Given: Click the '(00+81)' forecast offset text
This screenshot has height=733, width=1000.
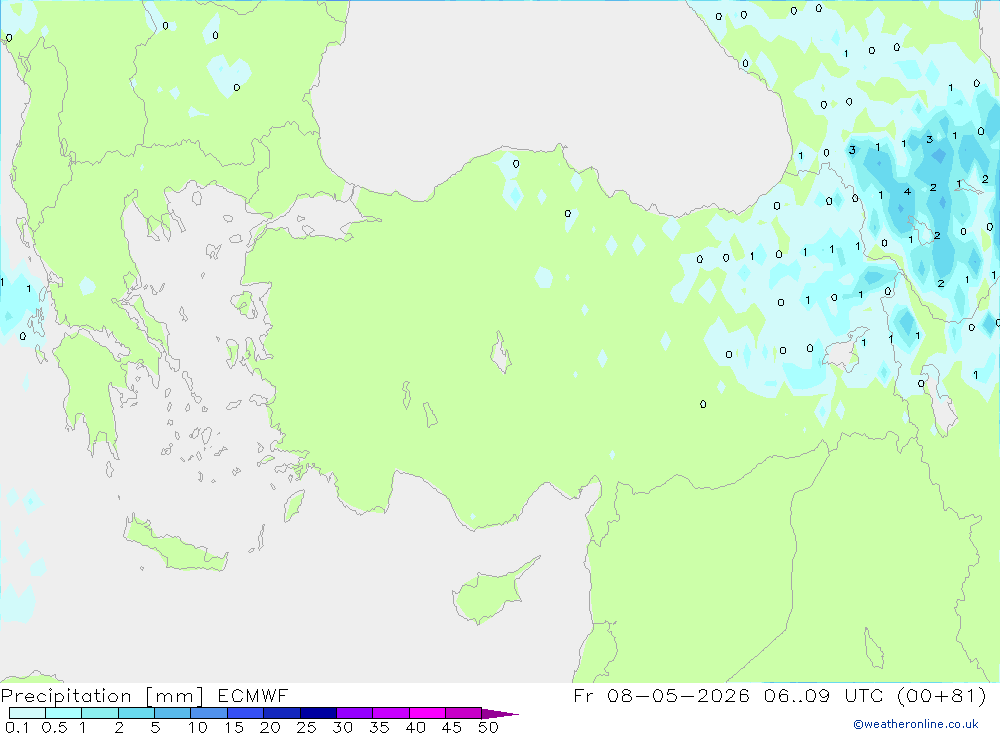Looking at the screenshot, I should pyautogui.click(x=941, y=695).
